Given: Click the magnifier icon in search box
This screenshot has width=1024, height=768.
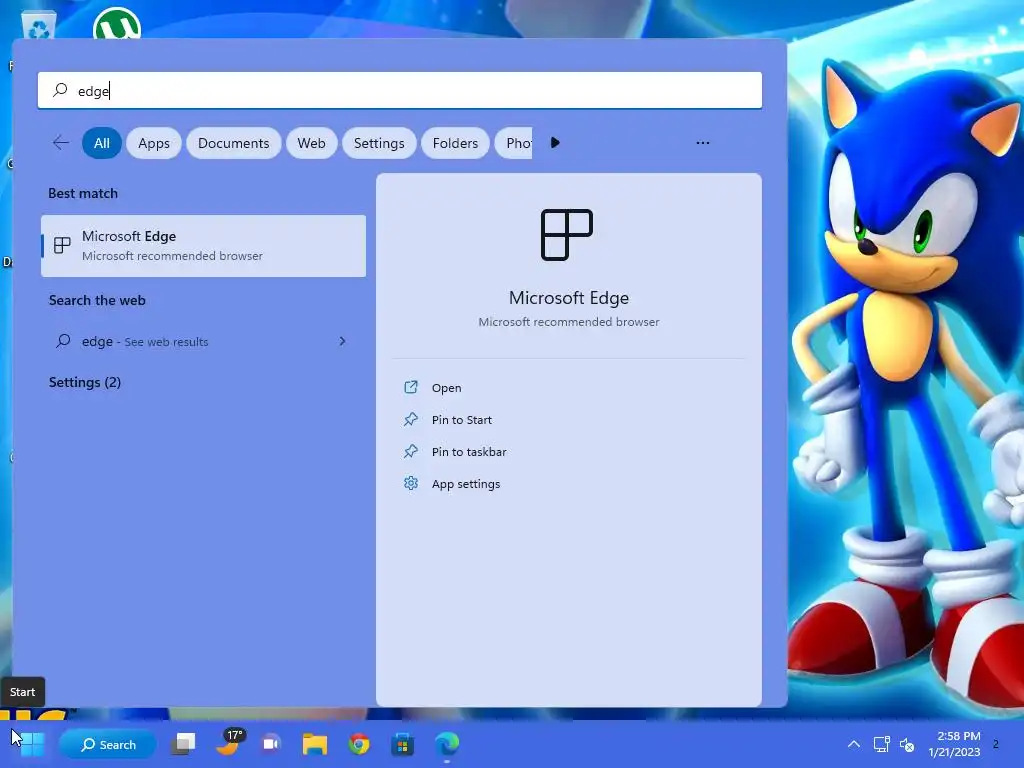Looking at the screenshot, I should (x=60, y=89).
